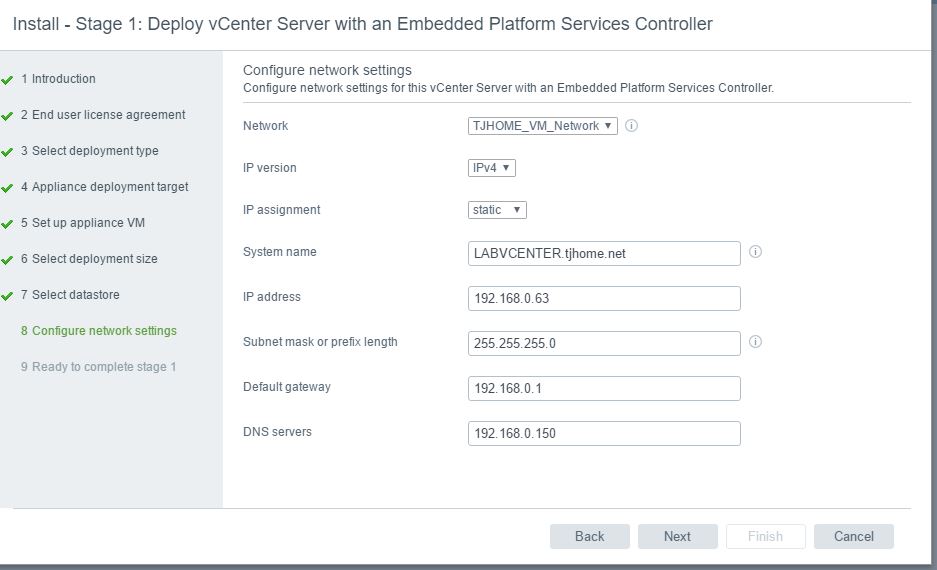Jump to step 4 Appliance deployment target
The width and height of the screenshot is (937, 570).
(105, 187)
